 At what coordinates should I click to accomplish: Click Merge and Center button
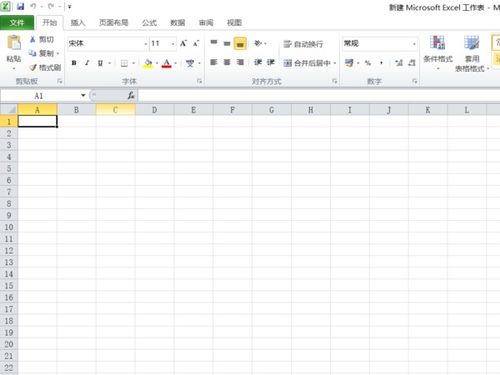pos(307,63)
